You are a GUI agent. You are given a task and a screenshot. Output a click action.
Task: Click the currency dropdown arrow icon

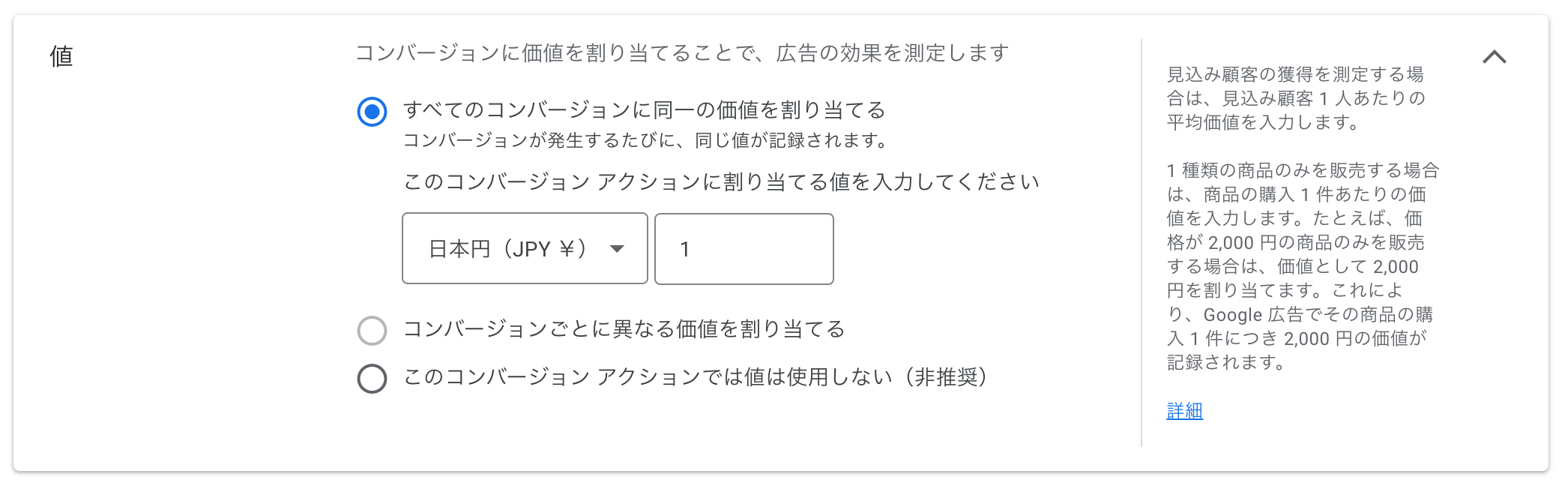pyautogui.click(x=617, y=249)
